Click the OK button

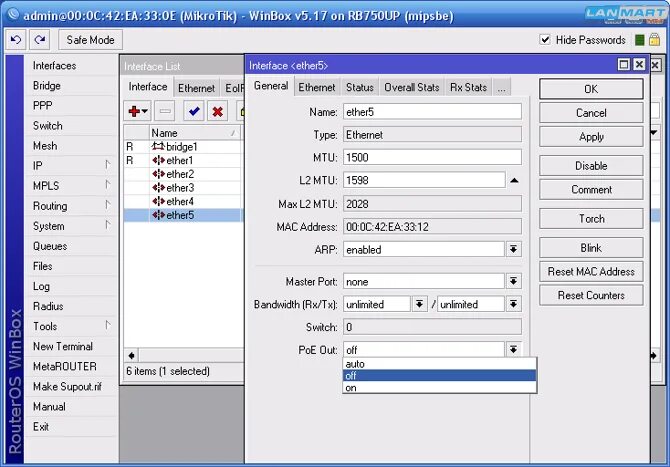point(591,89)
